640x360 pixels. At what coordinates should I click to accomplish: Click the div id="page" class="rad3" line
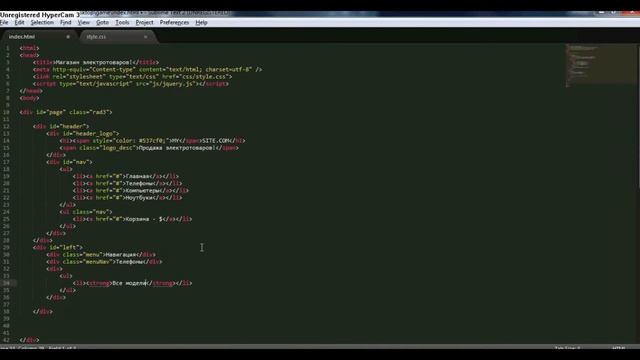tap(66, 112)
